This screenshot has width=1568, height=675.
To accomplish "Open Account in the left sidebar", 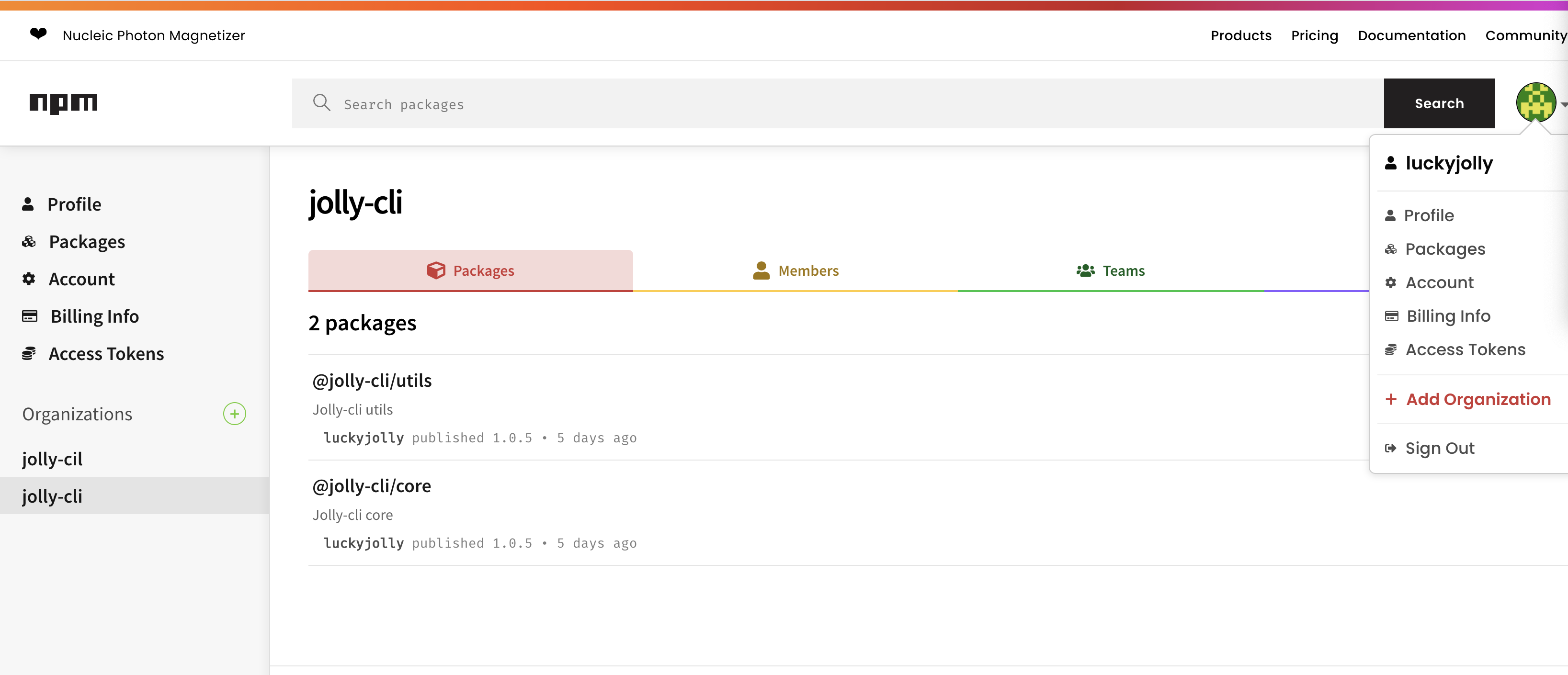I will pyautogui.click(x=81, y=279).
